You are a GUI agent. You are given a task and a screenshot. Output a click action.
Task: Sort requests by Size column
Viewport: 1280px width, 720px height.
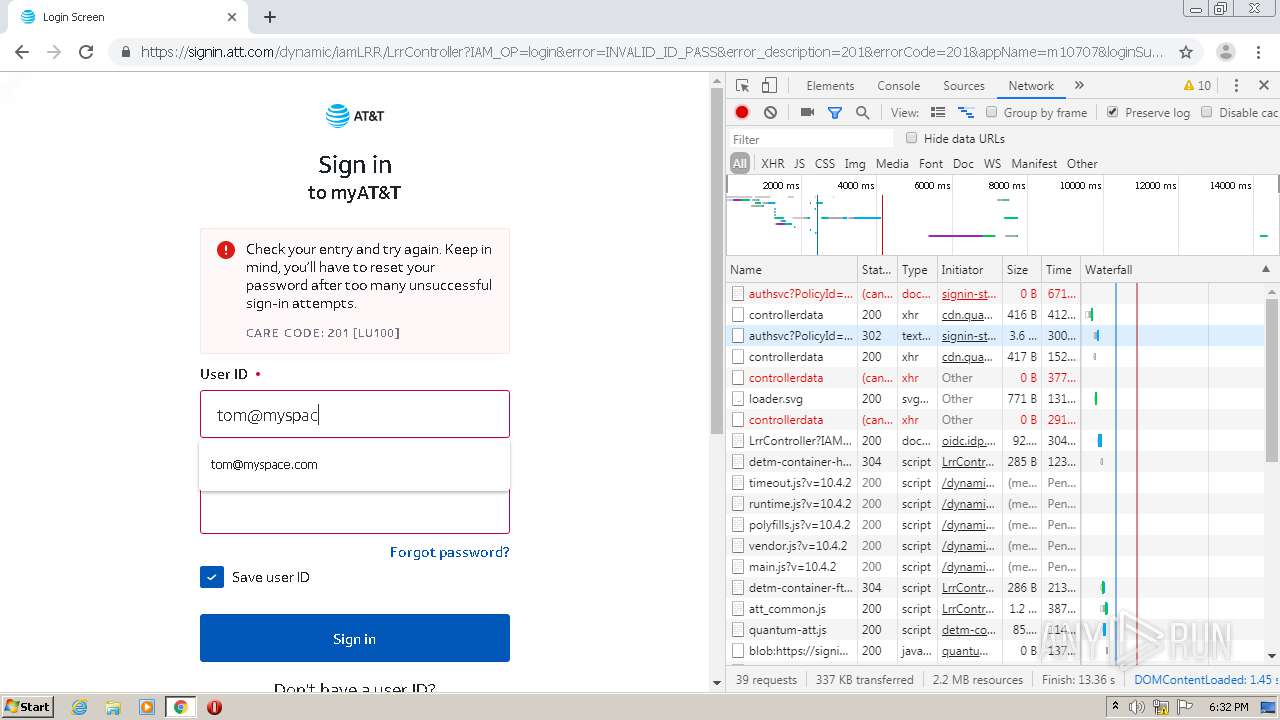click(1021, 270)
